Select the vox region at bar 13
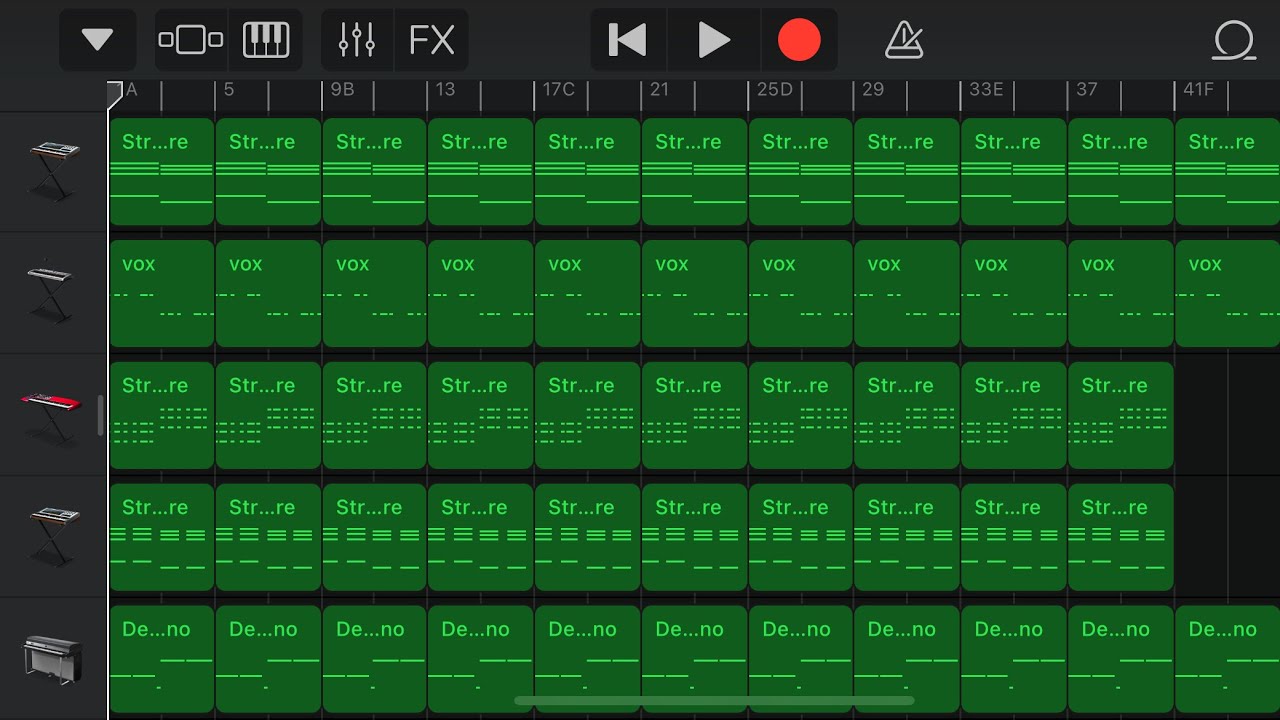The height and width of the screenshot is (720, 1280). click(x=480, y=294)
